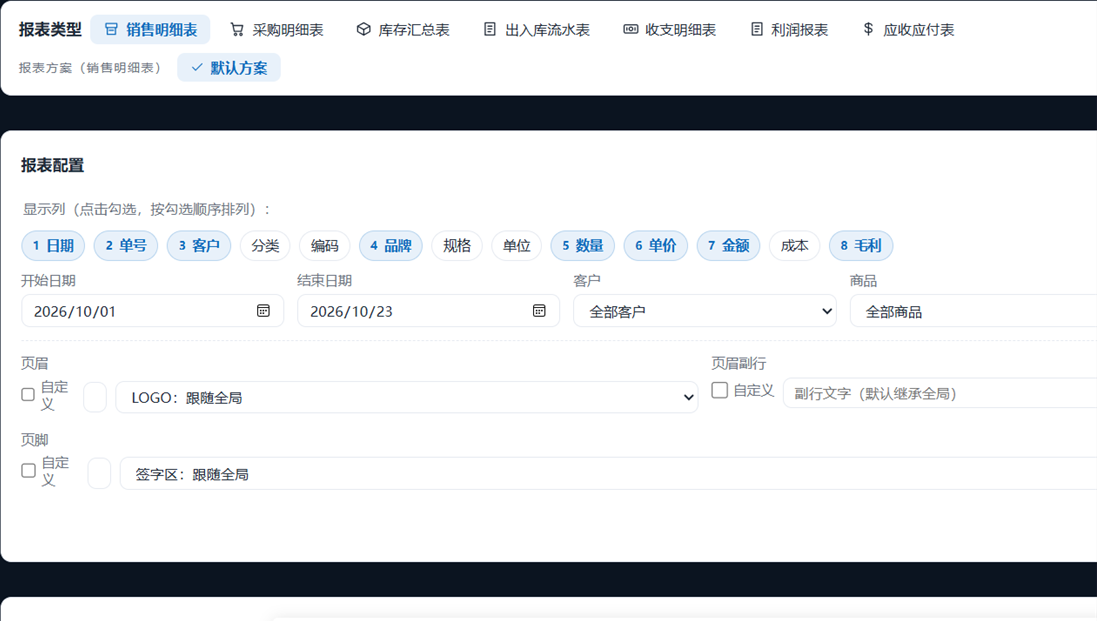Open the 库存汇总表 report tab
1097x621 pixels.
tap(403, 29)
